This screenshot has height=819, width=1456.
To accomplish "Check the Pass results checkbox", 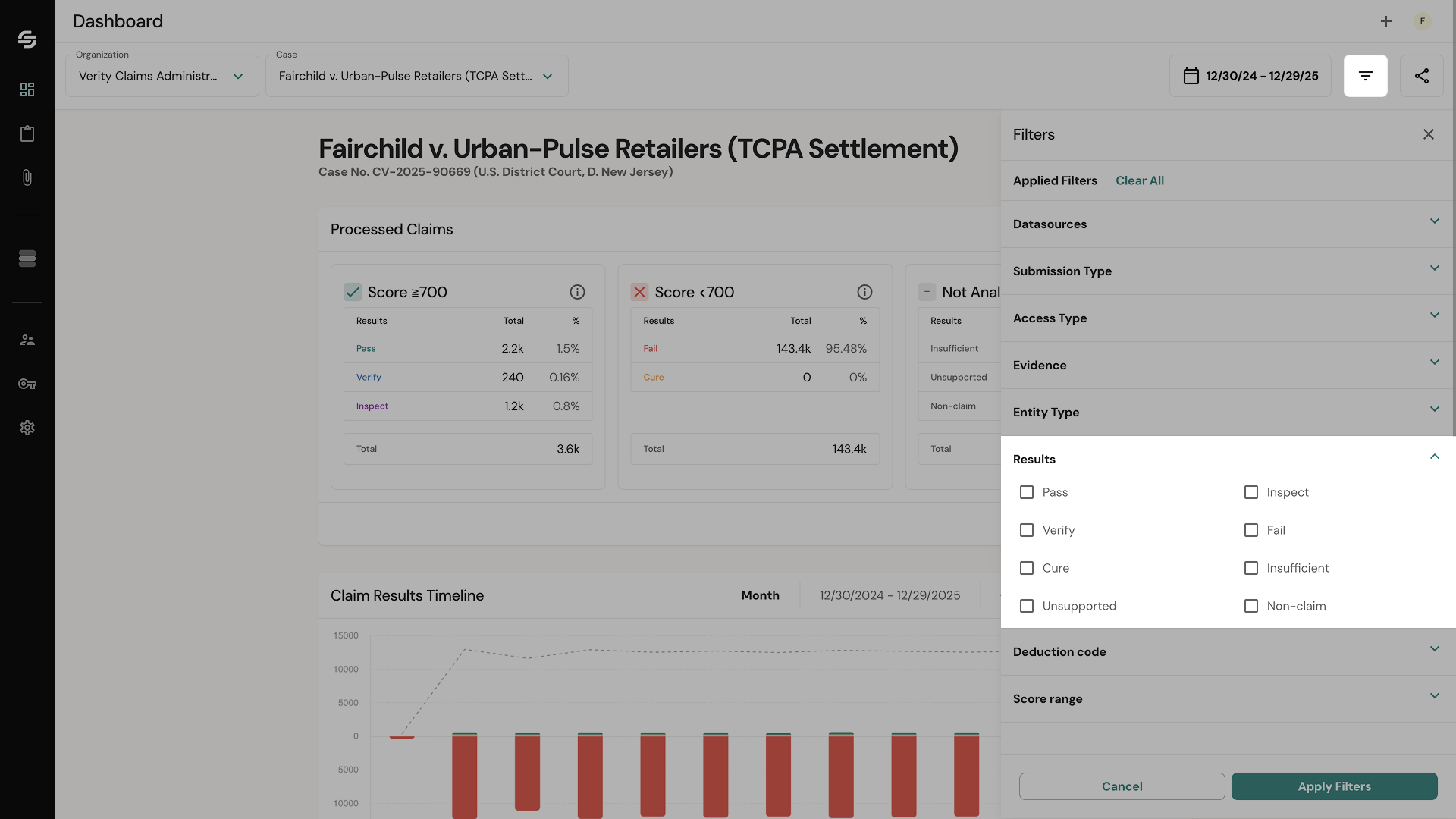I will click(x=1027, y=492).
